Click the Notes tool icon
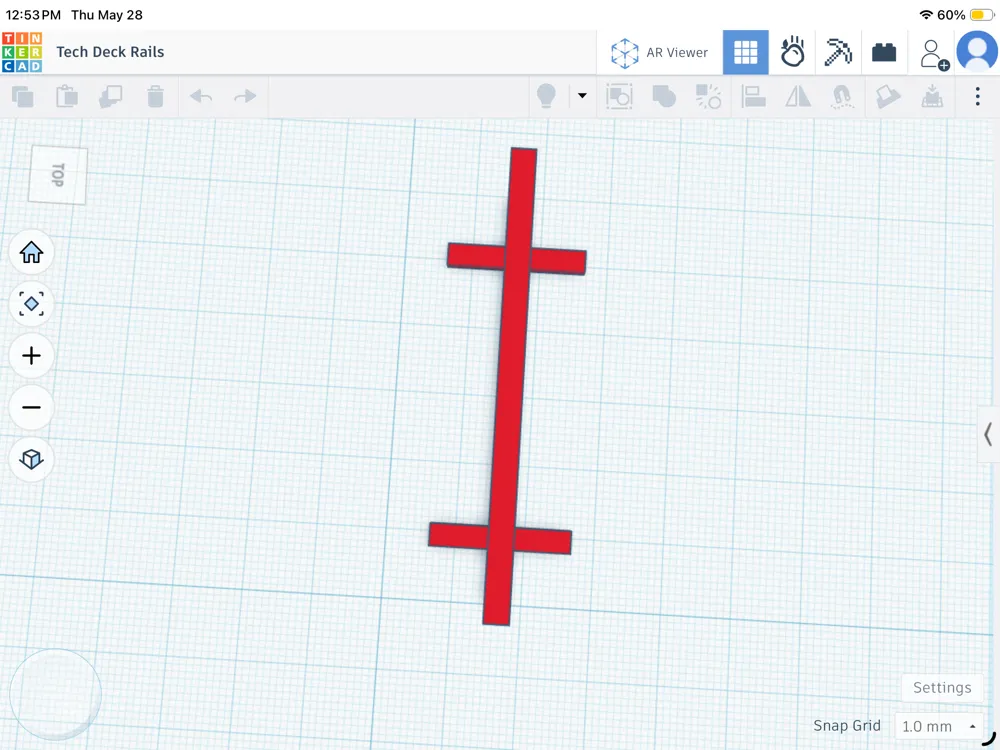 tap(888, 96)
